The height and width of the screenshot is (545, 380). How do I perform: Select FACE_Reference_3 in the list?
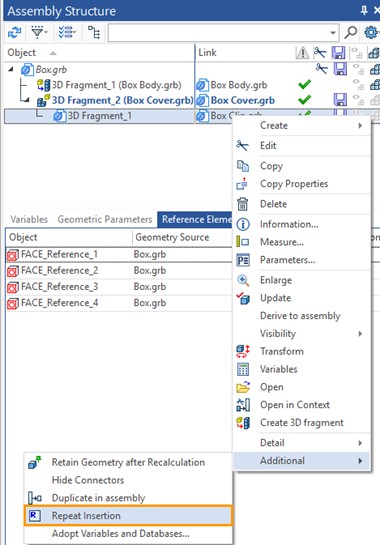59,287
